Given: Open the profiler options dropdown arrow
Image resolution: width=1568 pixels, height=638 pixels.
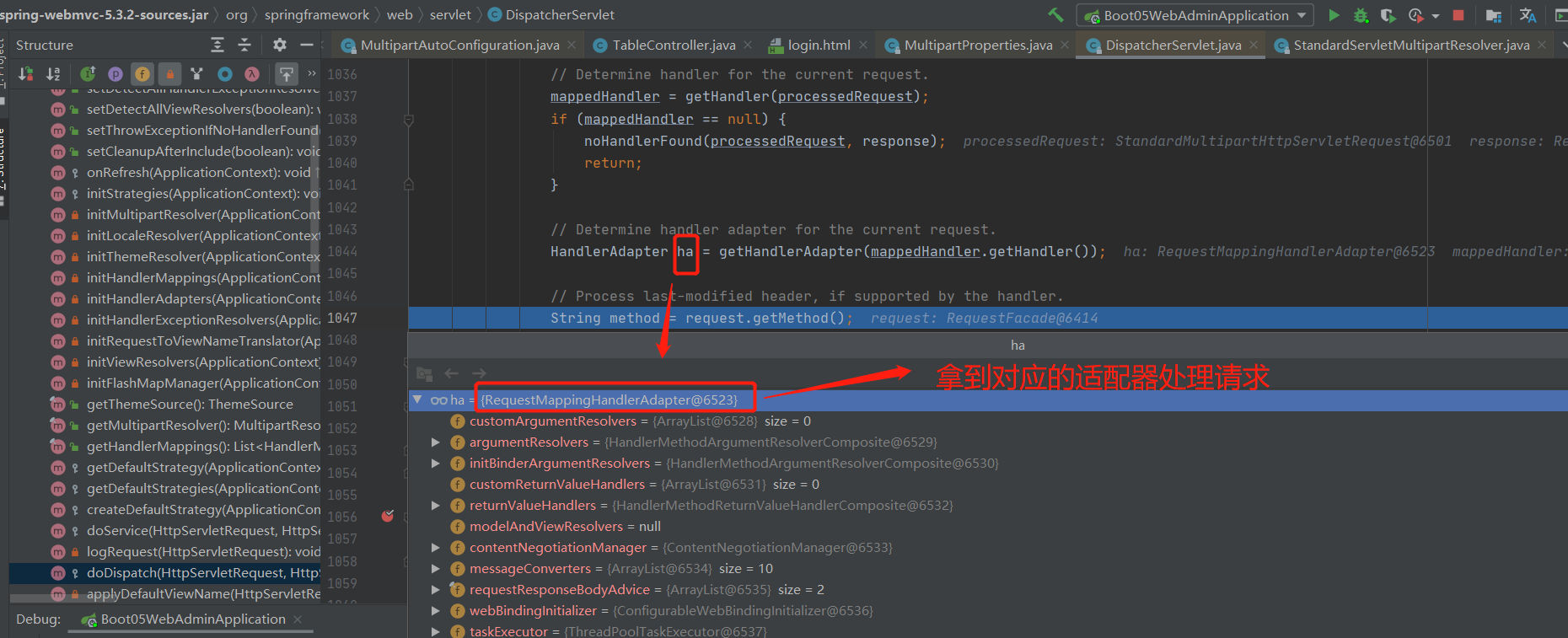Looking at the screenshot, I should pos(1435,16).
